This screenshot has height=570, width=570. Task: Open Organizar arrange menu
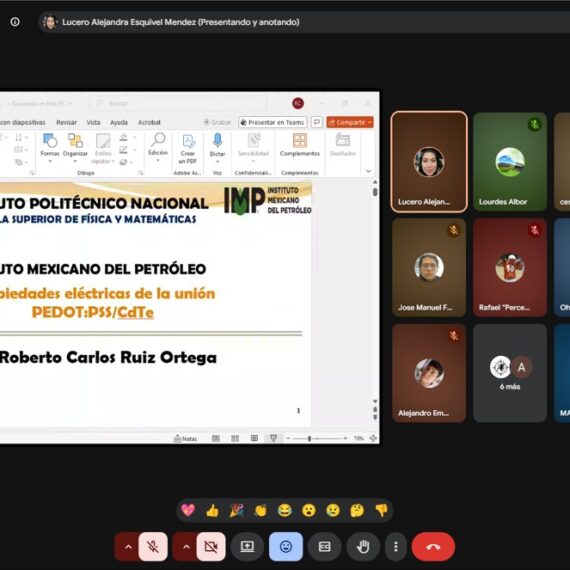tap(75, 148)
